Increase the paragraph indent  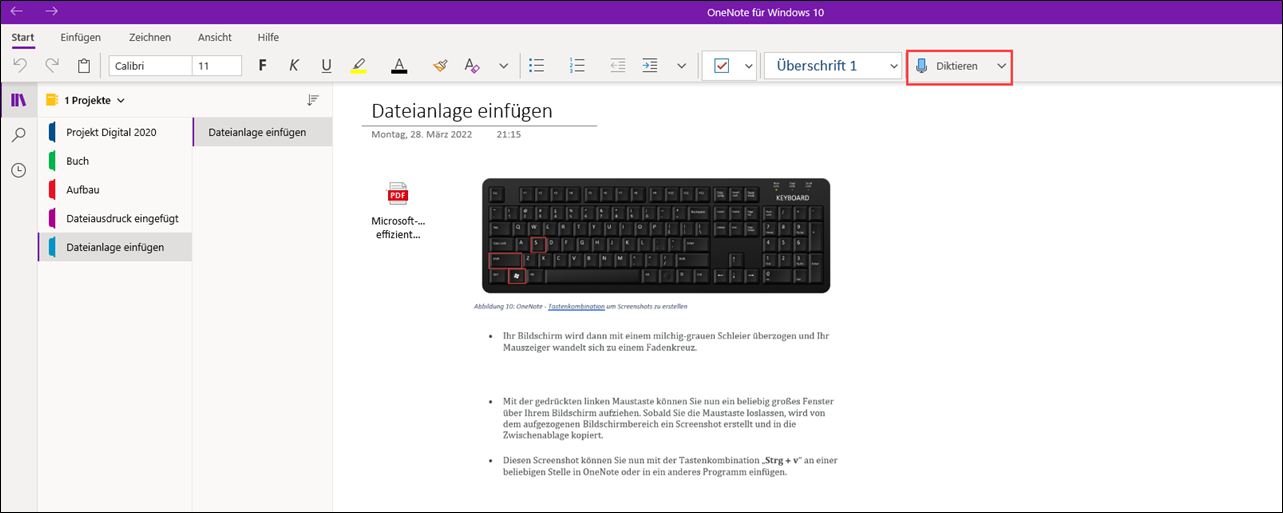click(x=650, y=65)
